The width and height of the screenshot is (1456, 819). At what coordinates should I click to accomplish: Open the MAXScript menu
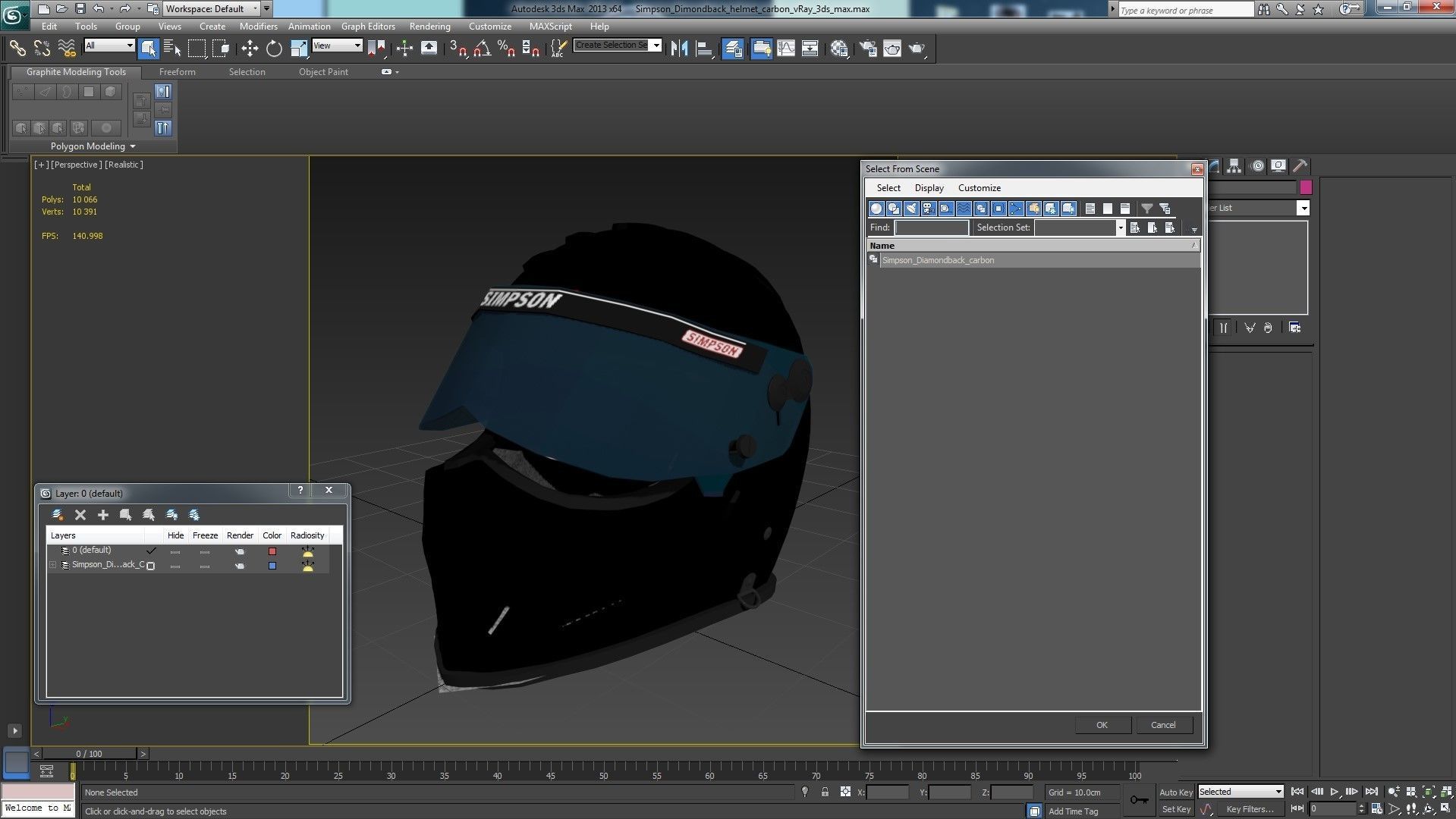(x=550, y=26)
